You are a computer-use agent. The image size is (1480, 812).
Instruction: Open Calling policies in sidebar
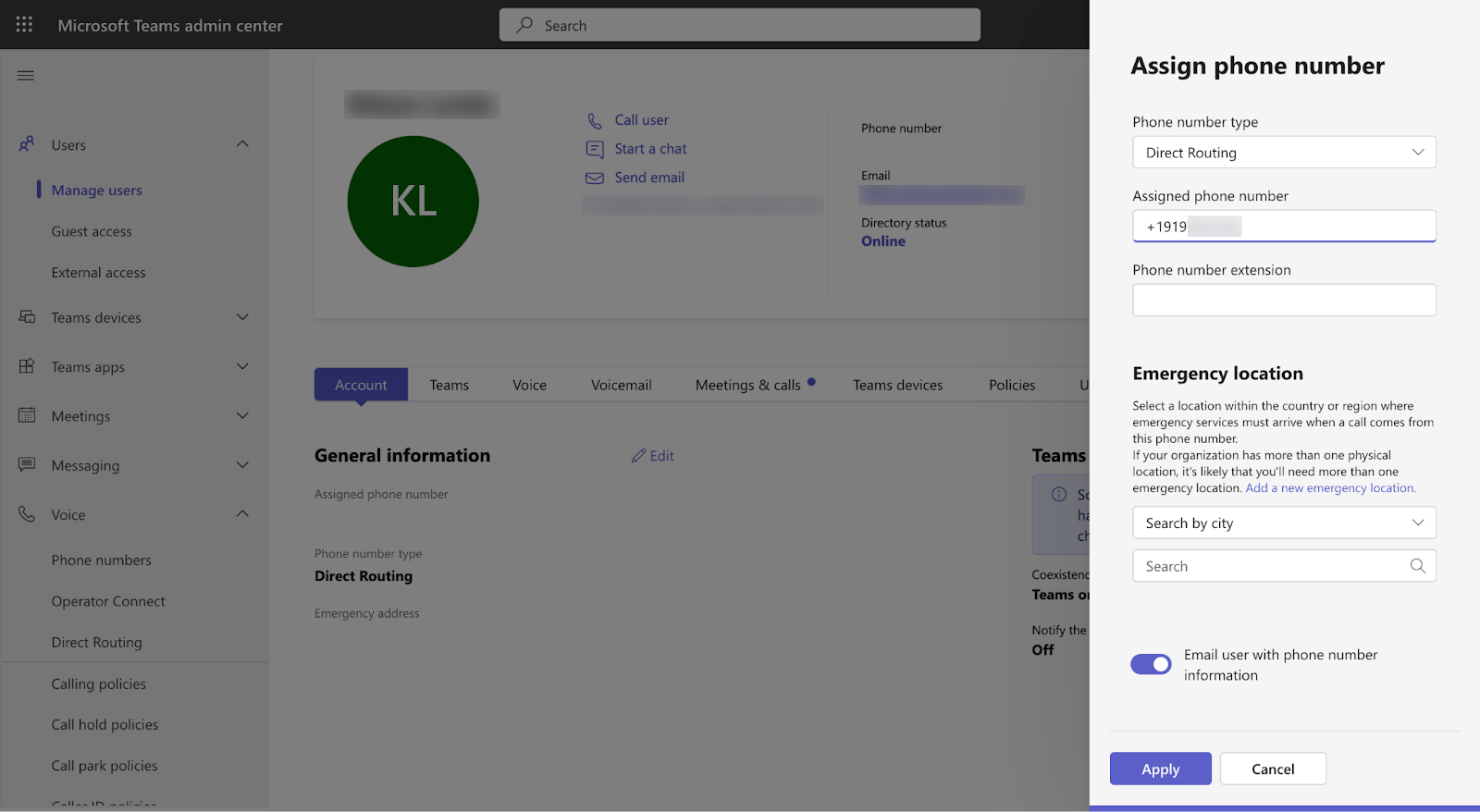[99, 684]
